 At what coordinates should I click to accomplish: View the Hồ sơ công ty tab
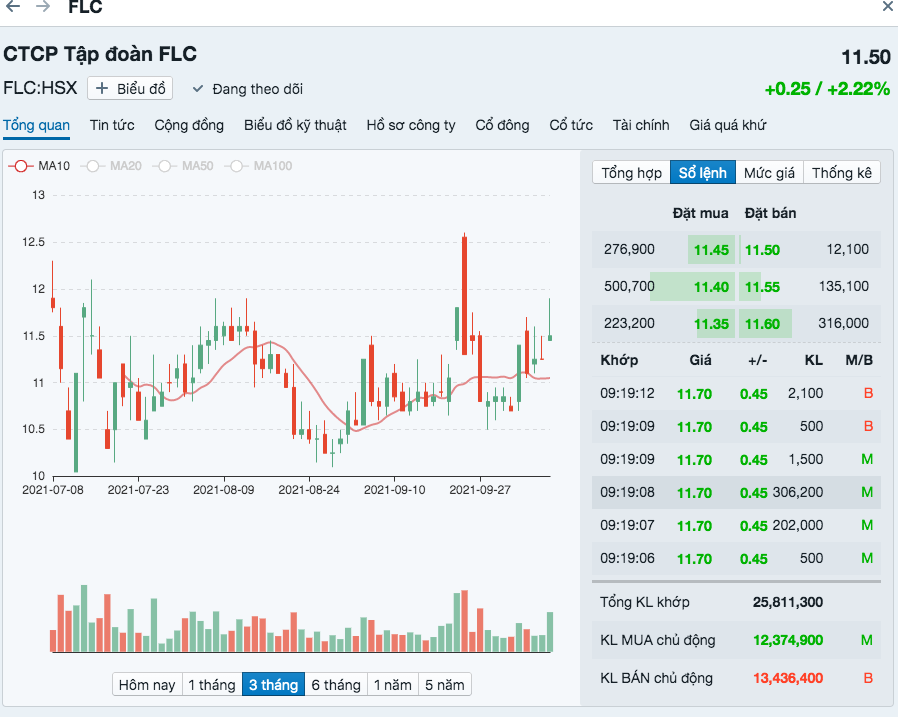411,125
